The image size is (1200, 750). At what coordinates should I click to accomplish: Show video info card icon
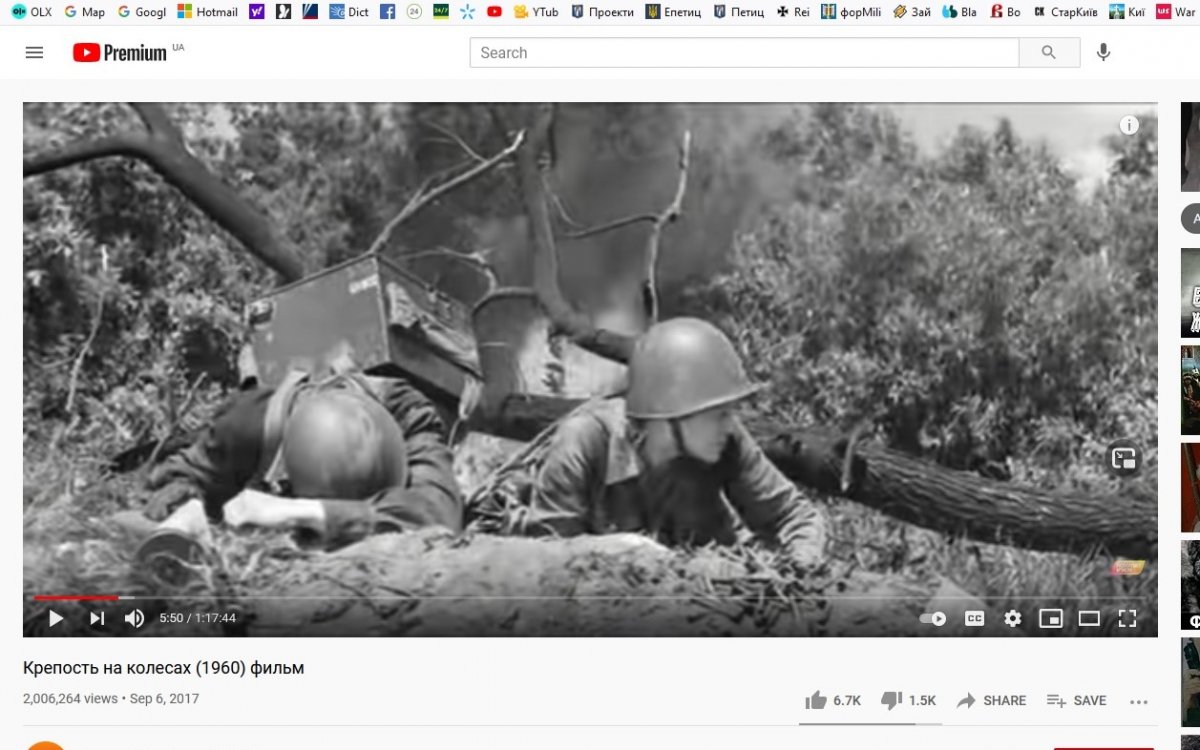coord(1129,125)
